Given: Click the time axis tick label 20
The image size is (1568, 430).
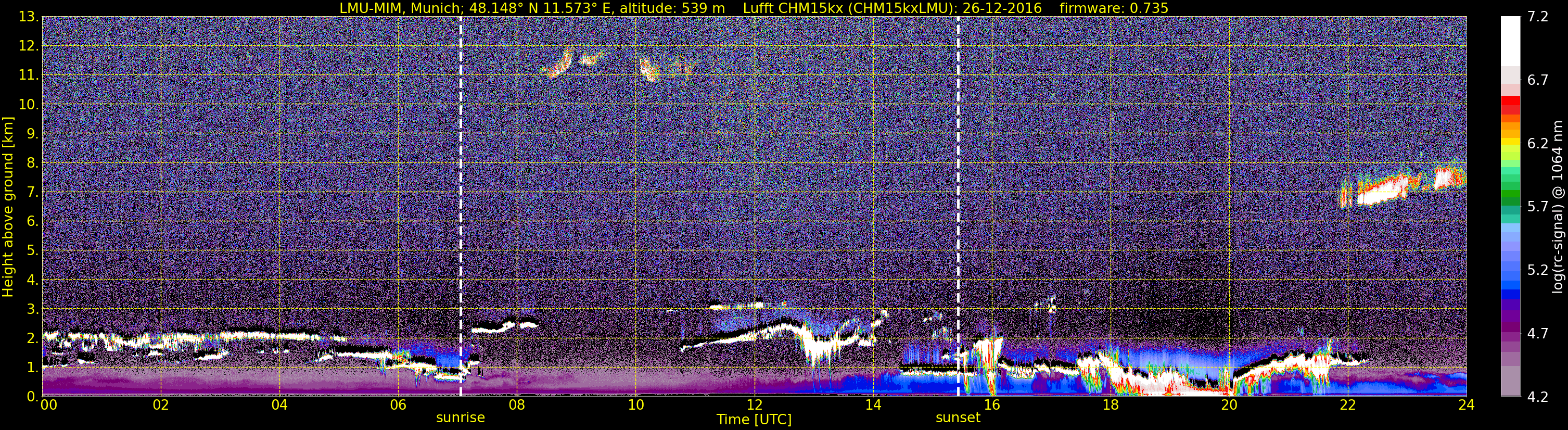Looking at the screenshot, I should pyautogui.click(x=1229, y=406).
